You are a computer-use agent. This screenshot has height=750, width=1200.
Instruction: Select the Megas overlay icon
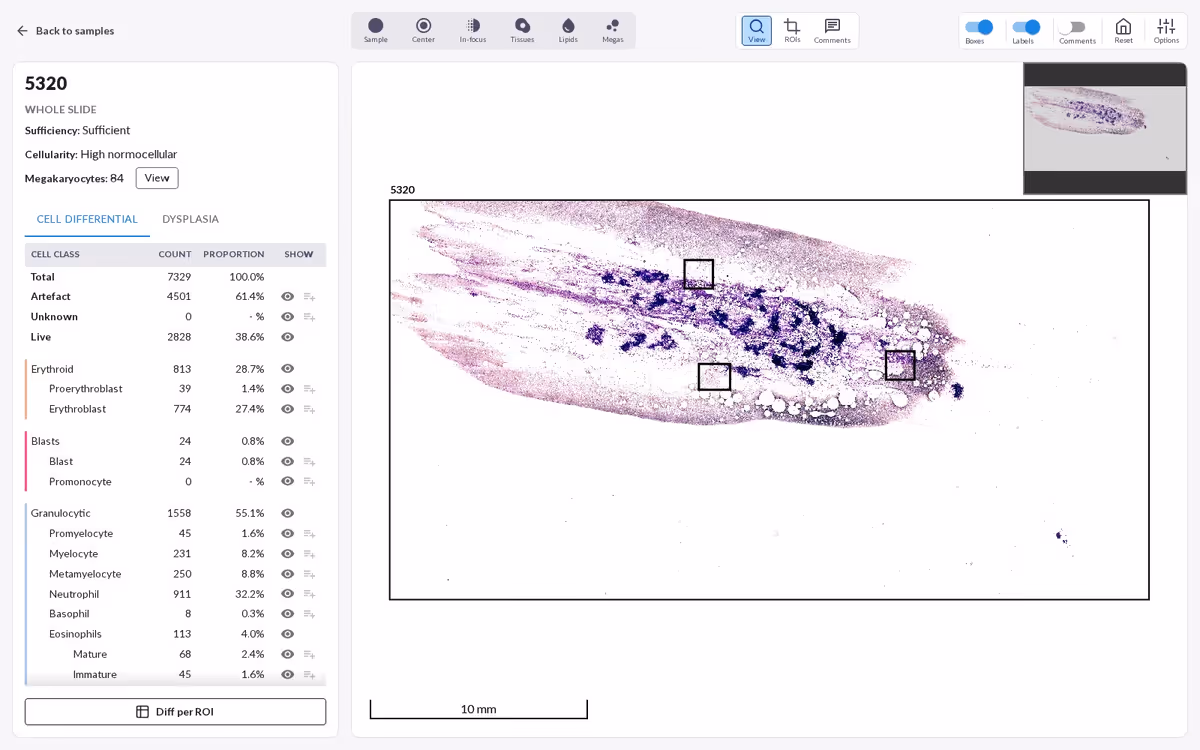[x=612, y=30]
